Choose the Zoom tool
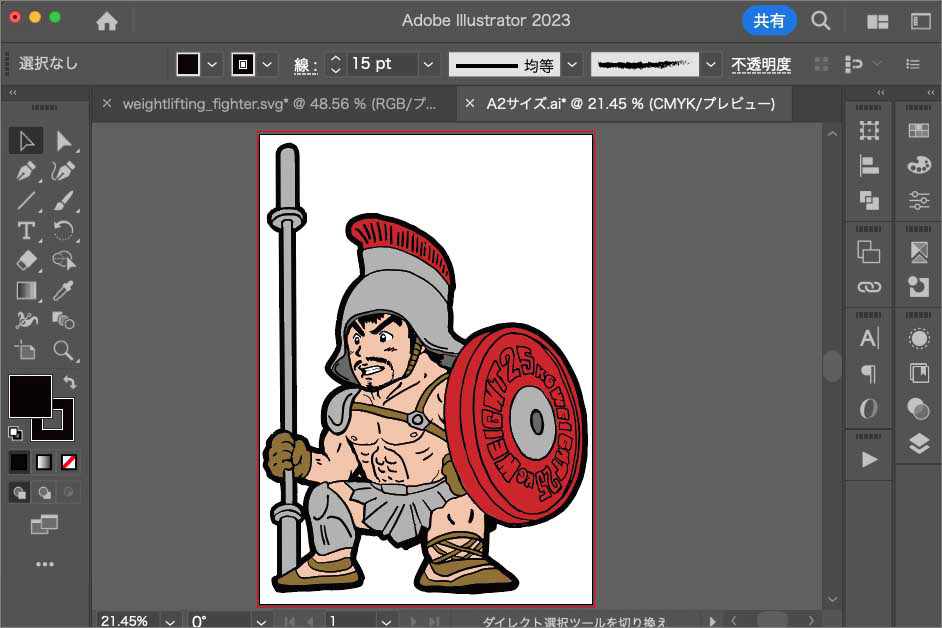The image size is (942, 628). click(x=64, y=351)
